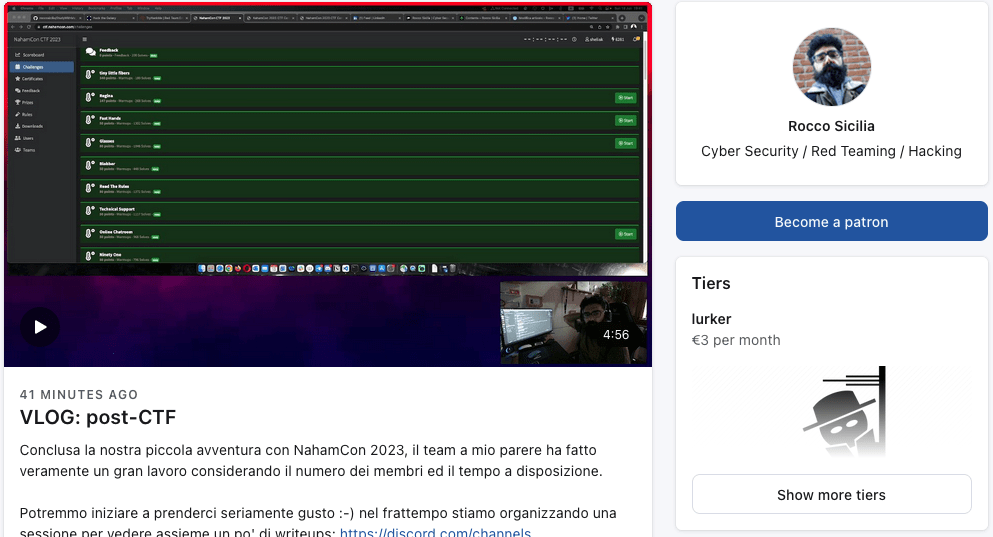The width and height of the screenshot is (993, 537).
Task: Open the discord.com channels link
Action: point(435,532)
